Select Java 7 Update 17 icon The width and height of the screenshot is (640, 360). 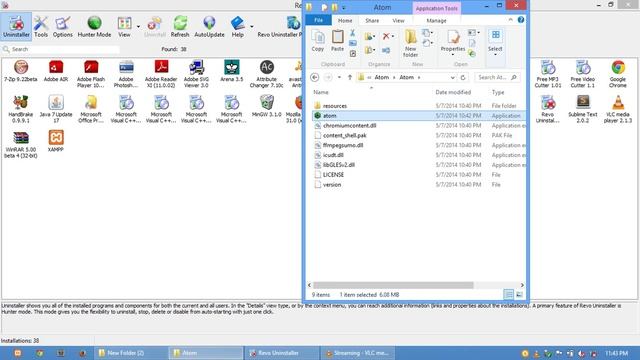pyautogui.click(x=56, y=109)
